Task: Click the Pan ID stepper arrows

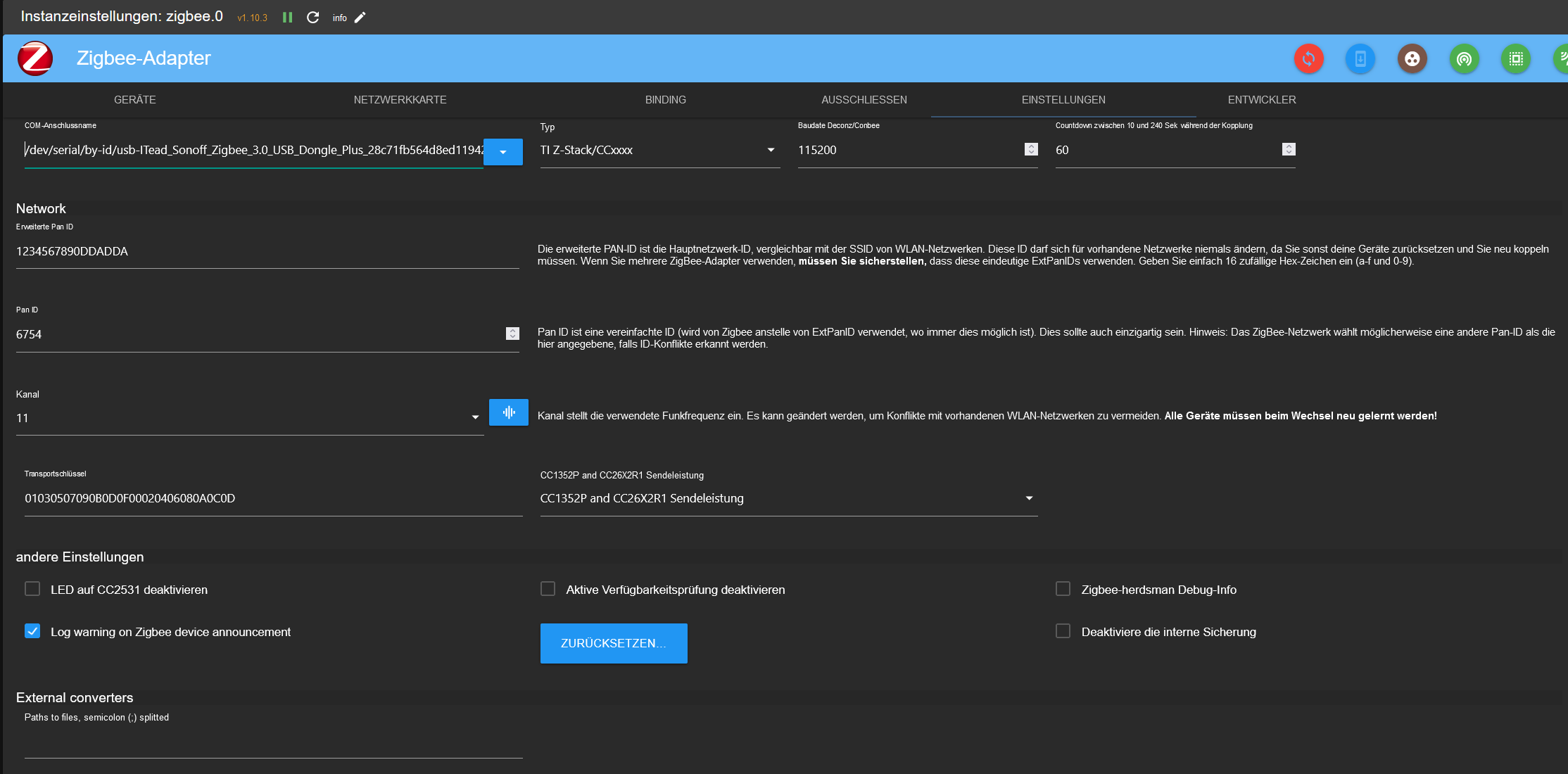Action: (x=512, y=334)
